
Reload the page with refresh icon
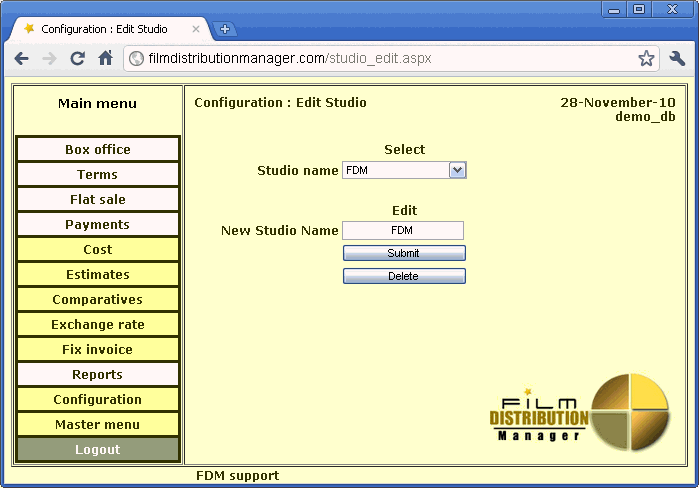pyautogui.click(x=77, y=59)
